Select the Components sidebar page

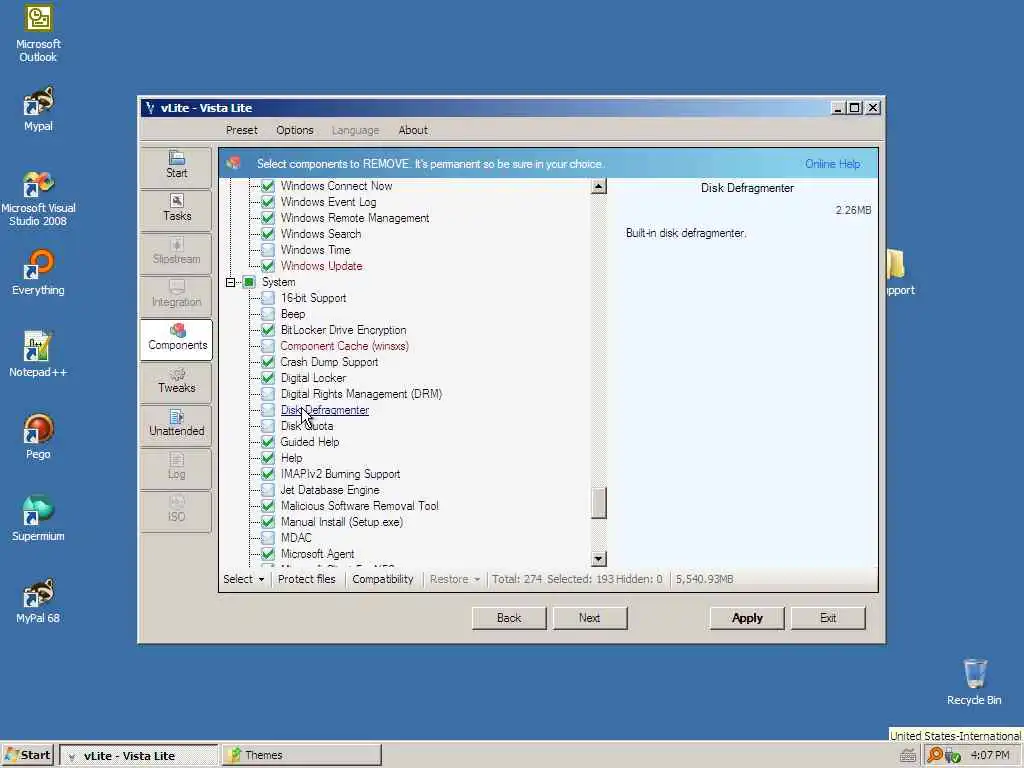(x=176, y=338)
